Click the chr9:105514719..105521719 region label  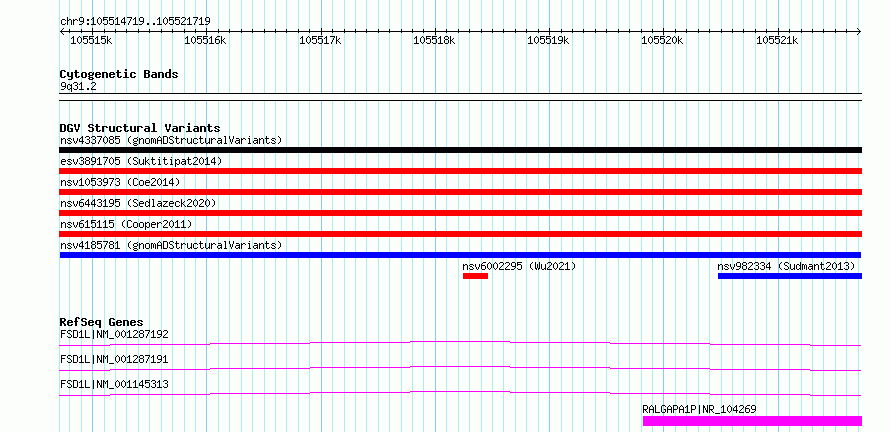click(x=135, y=22)
